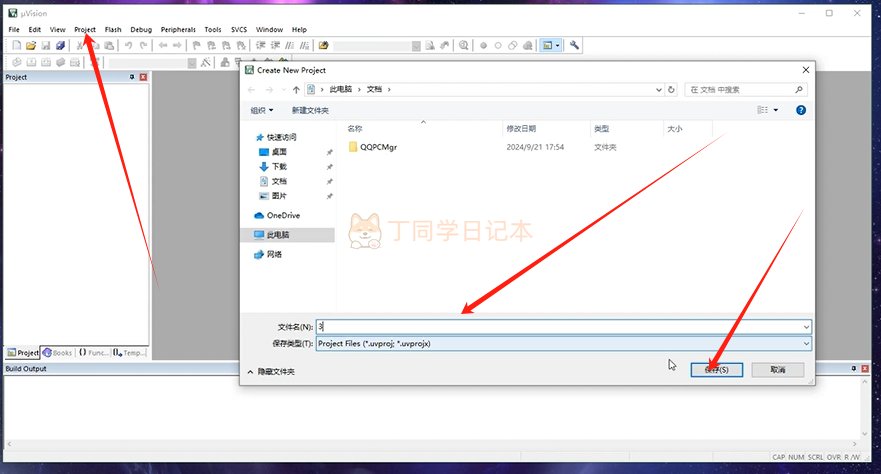Create a new file with toolbar icon
881x474 pixels.
click(x=17, y=45)
